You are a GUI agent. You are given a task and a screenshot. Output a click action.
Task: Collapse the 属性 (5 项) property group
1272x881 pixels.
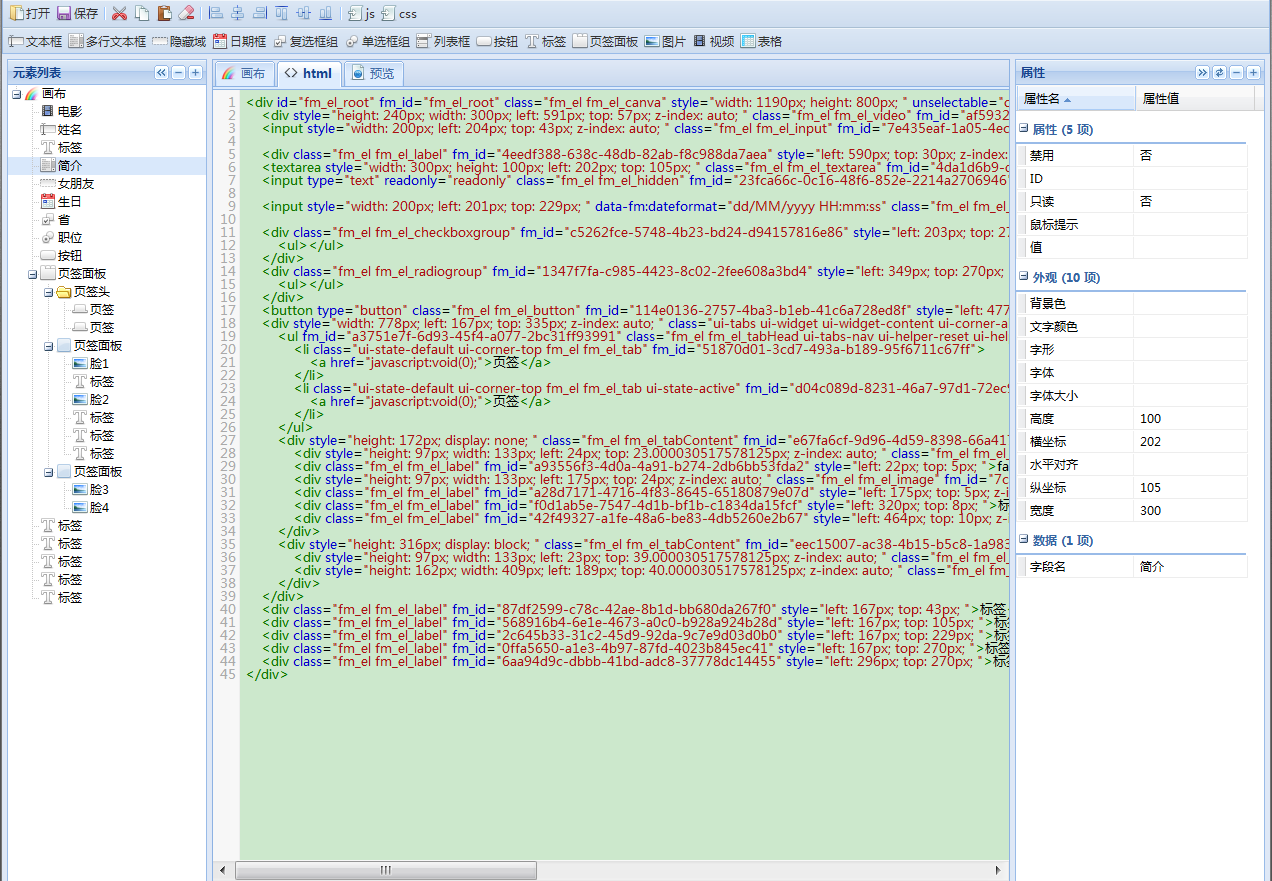pyautogui.click(x=1024, y=129)
